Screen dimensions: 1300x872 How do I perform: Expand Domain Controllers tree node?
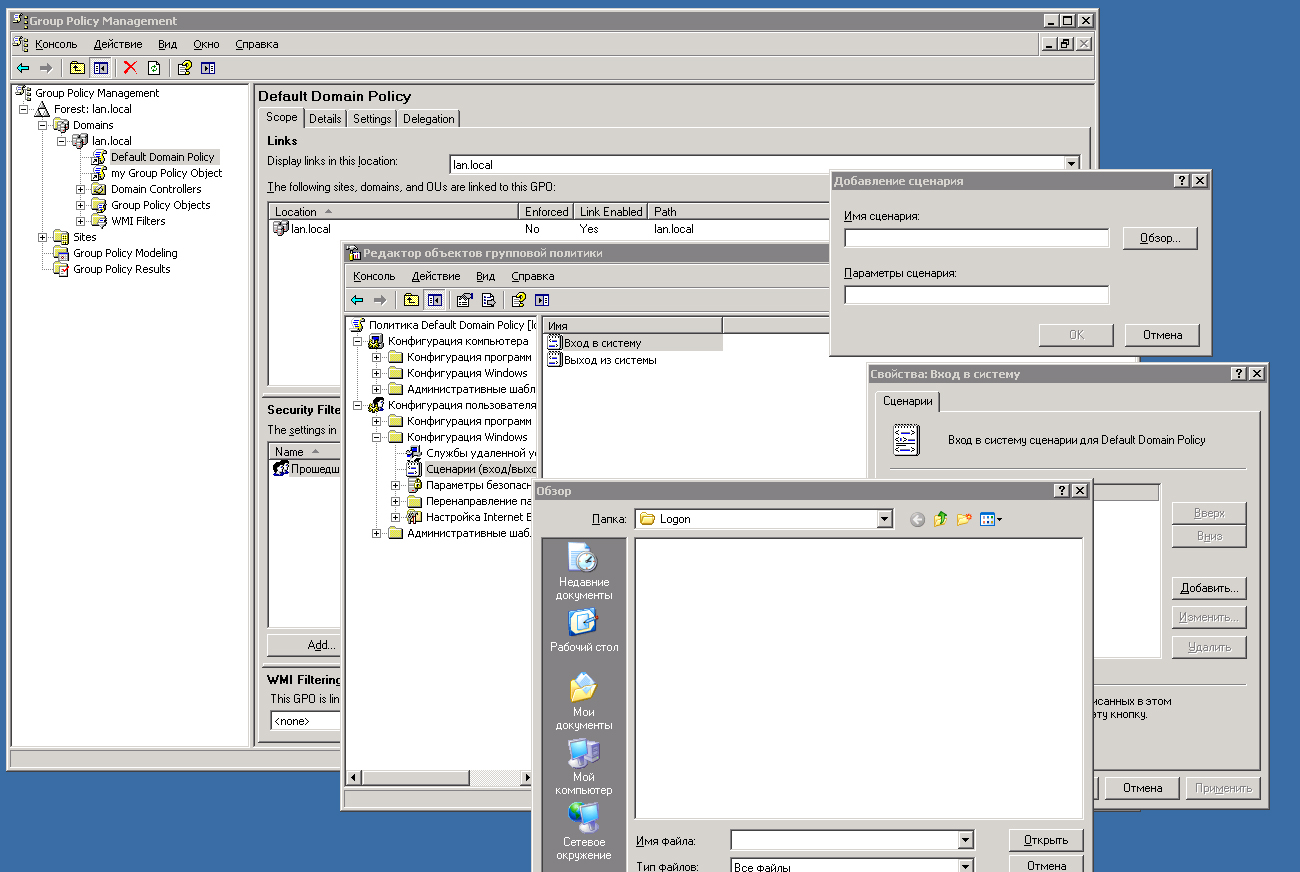(x=80, y=189)
